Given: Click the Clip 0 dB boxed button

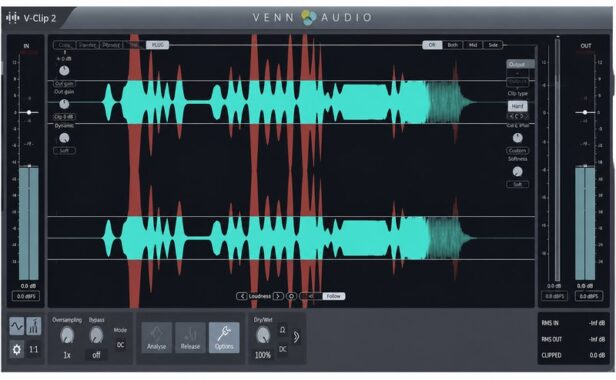Looking at the screenshot, I should point(64,117).
